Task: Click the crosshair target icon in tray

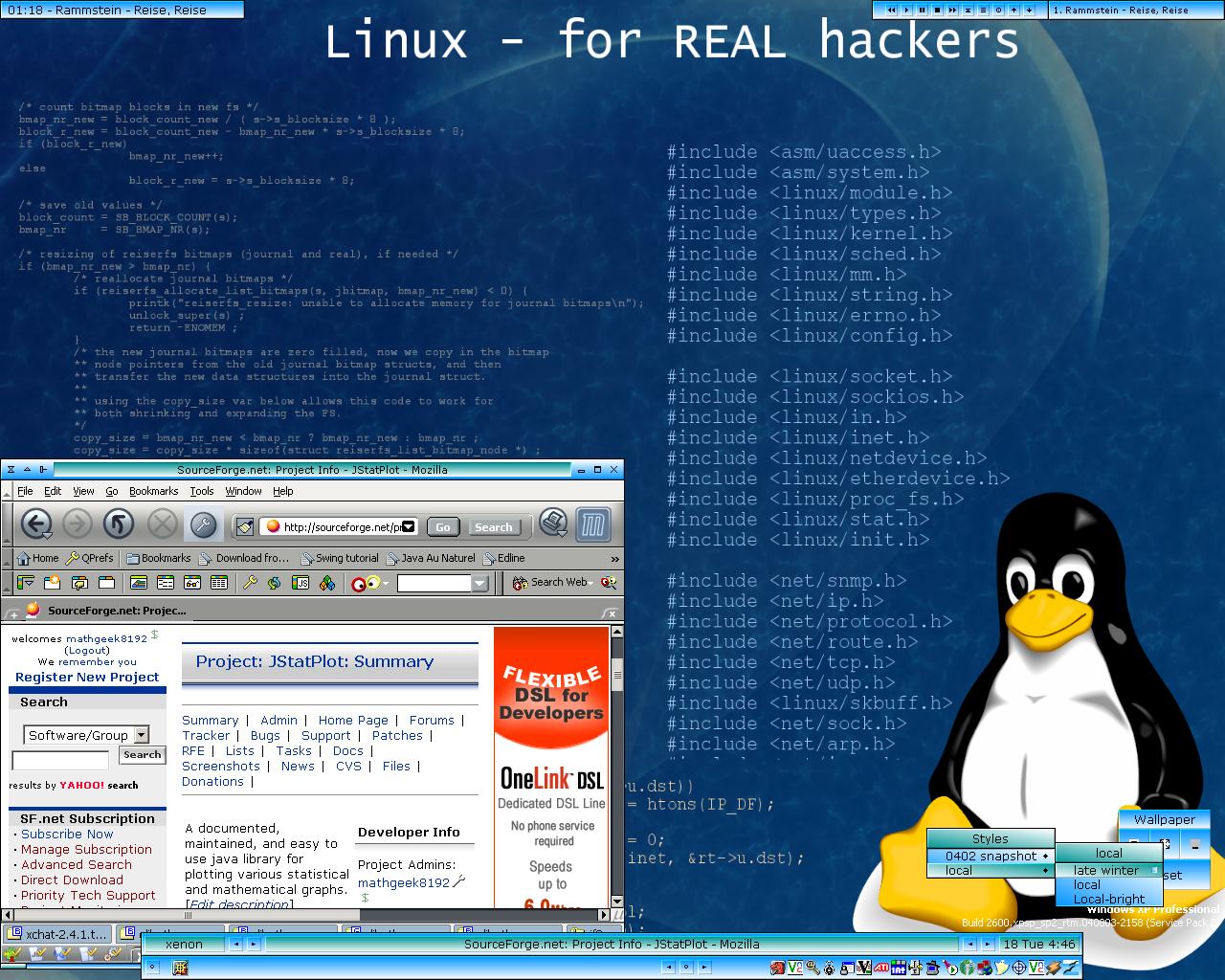Action: pos(1019,969)
